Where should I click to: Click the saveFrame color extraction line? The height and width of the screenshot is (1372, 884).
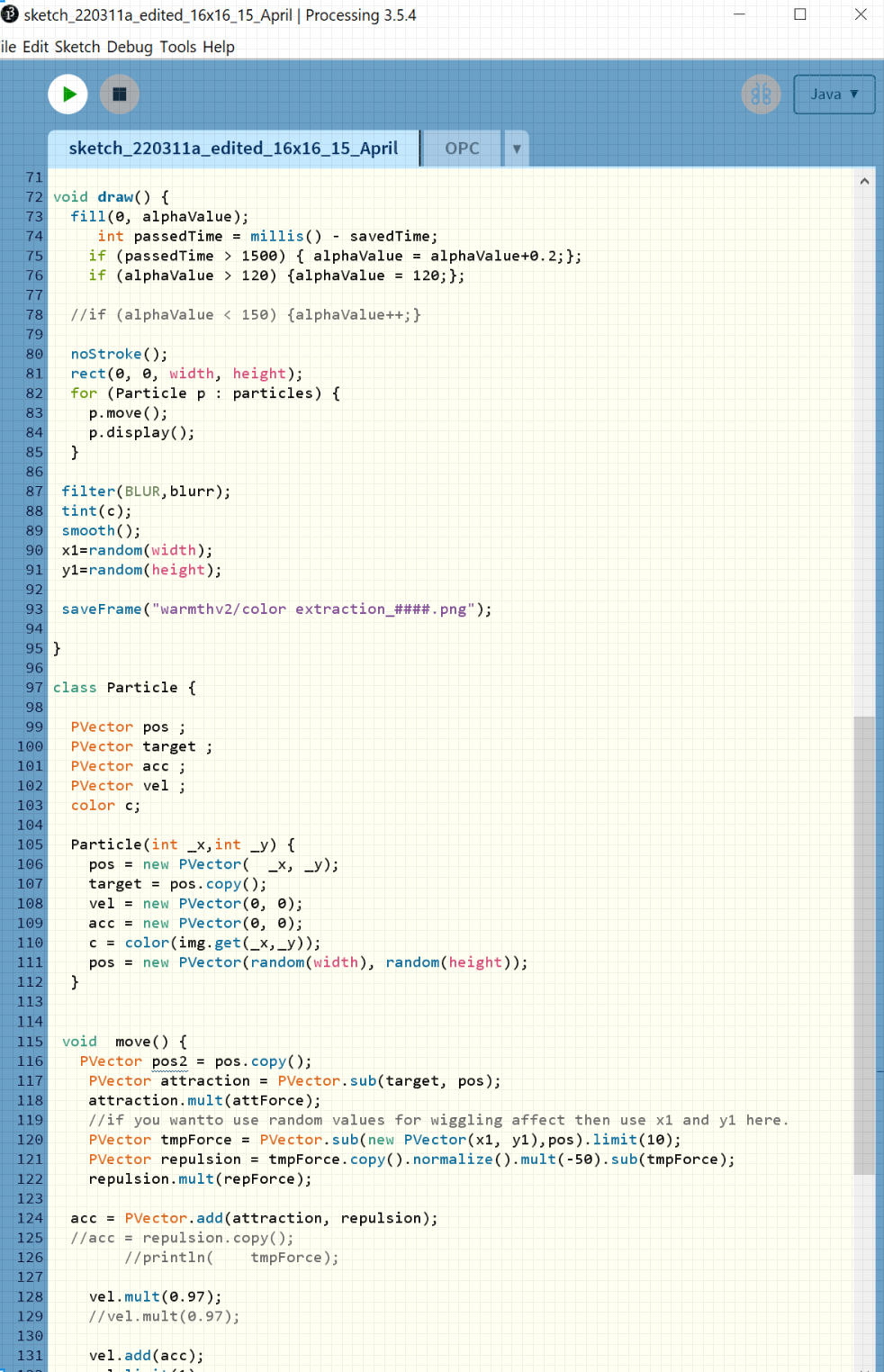276,610
